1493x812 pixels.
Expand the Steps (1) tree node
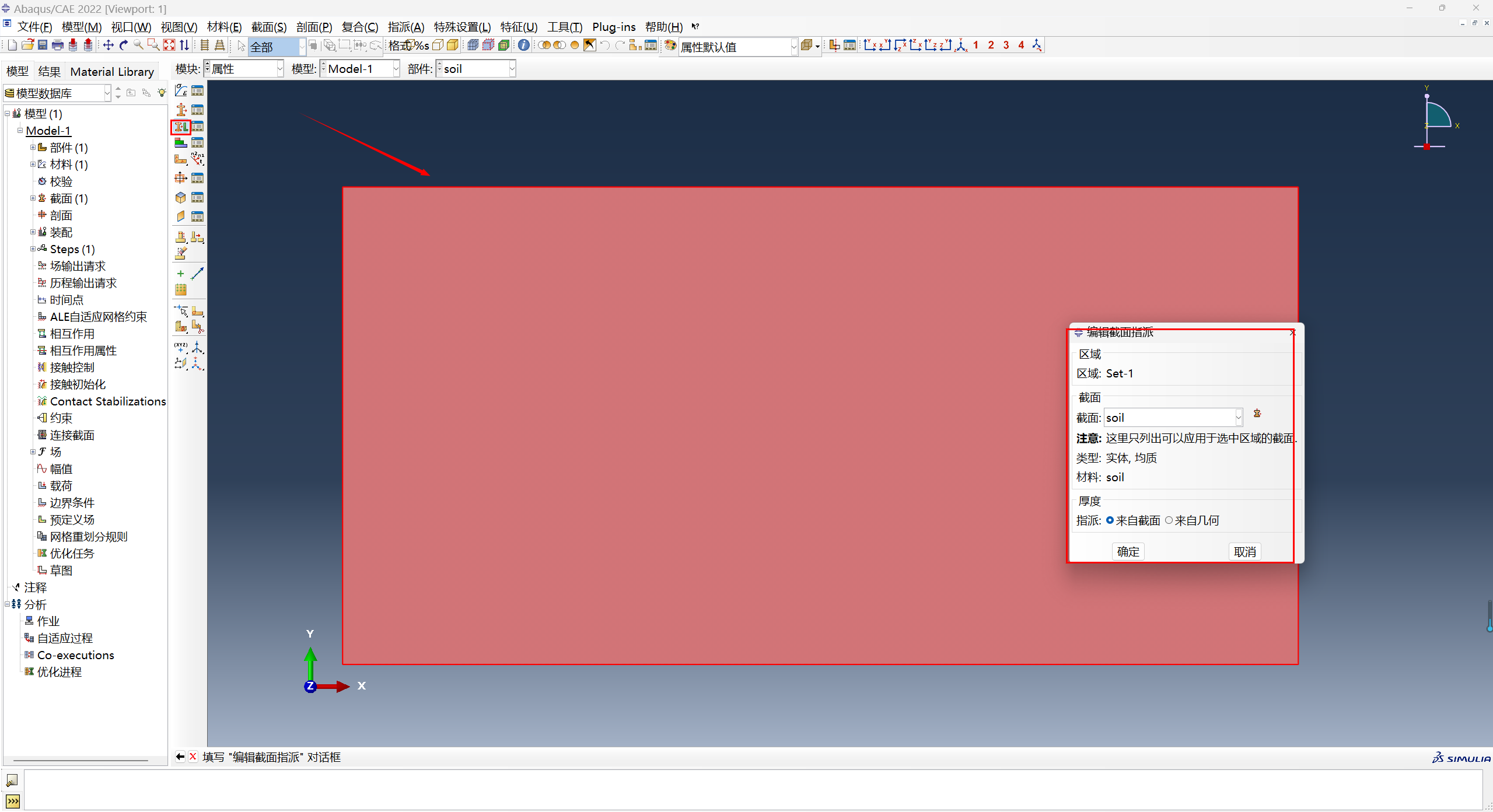pyautogui.click(x=33, y=249)
